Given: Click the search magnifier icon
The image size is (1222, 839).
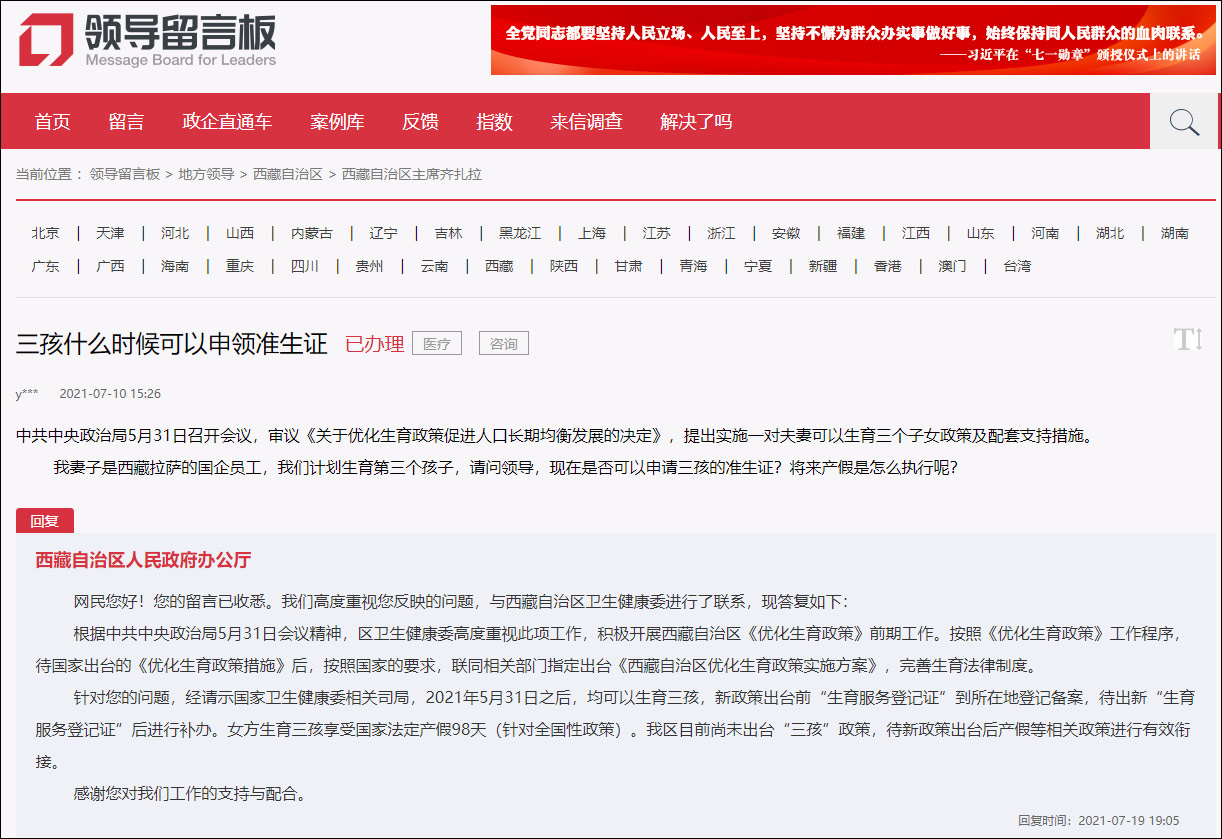Looking at the screenshot, I should pos(1184,121).
